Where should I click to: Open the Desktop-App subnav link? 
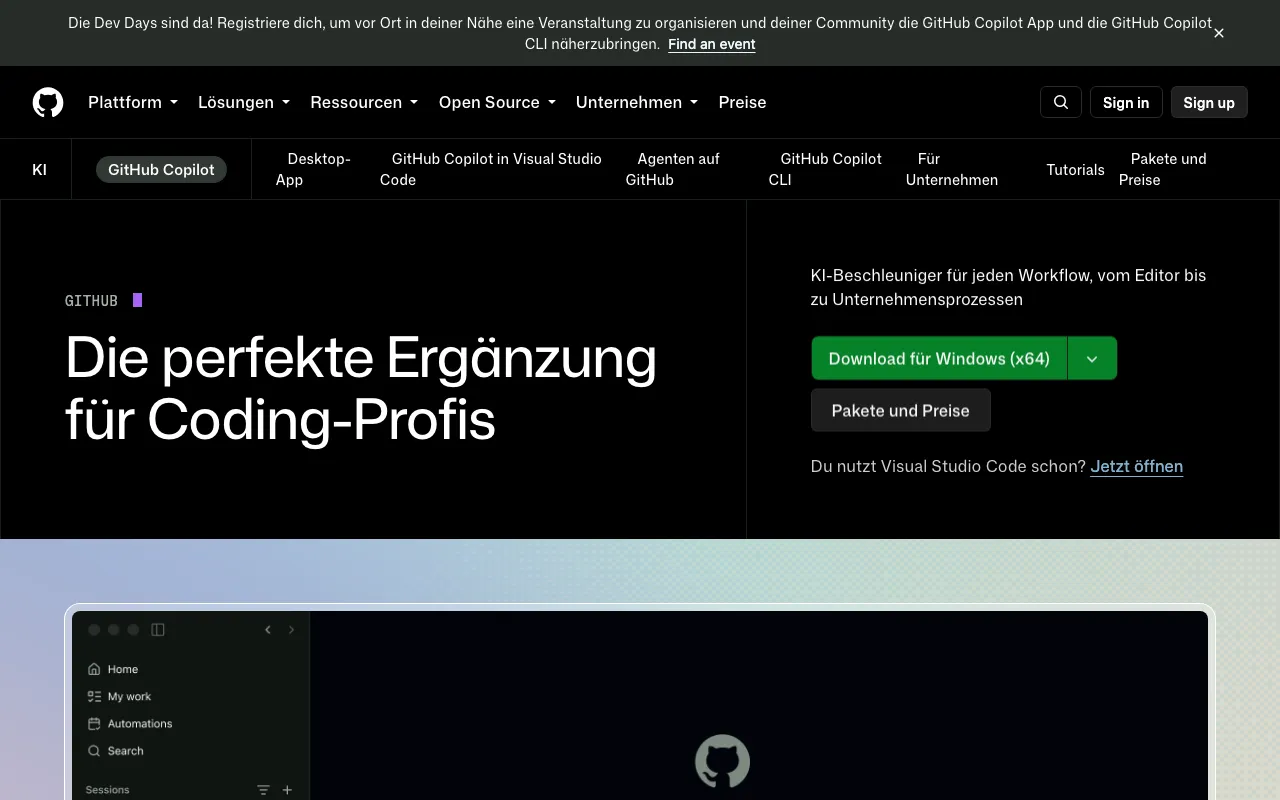313,169
